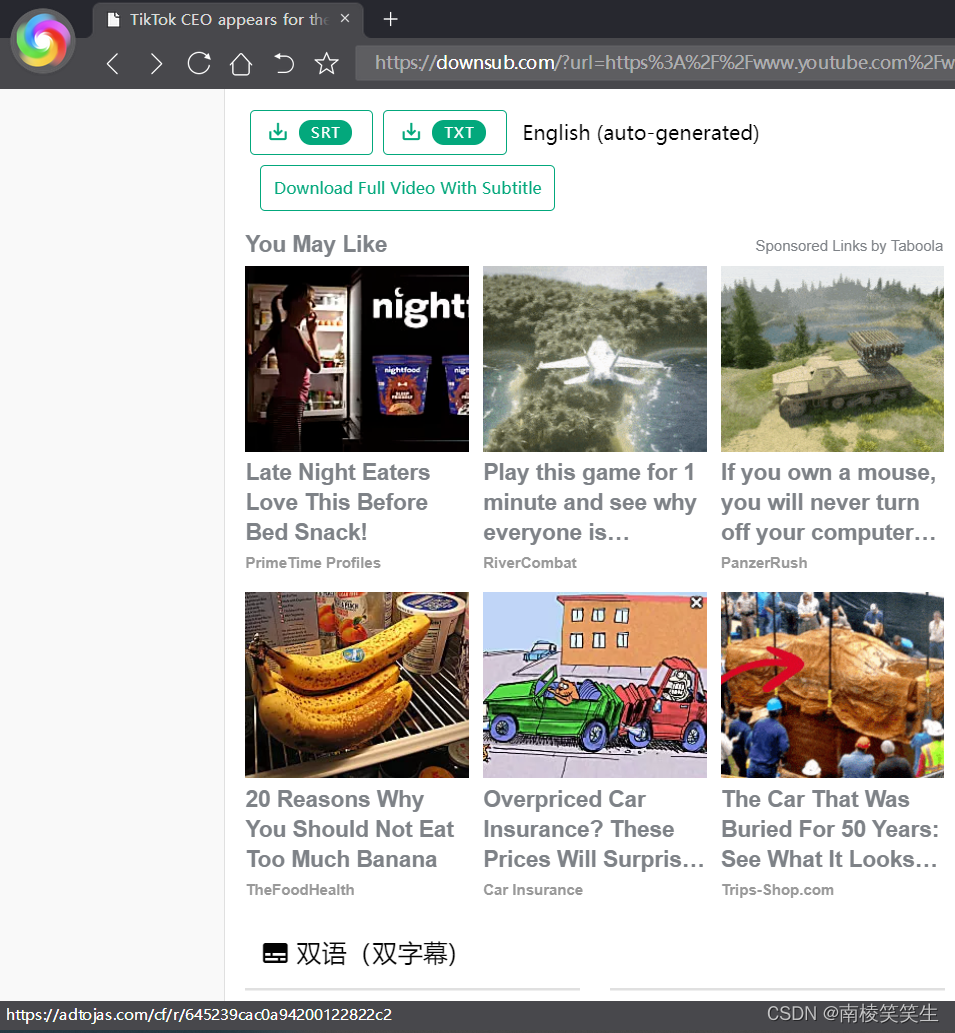Reload the page with the refresh icon
955x1033 pixels.
pyautogui.click(x=199, y=63)
